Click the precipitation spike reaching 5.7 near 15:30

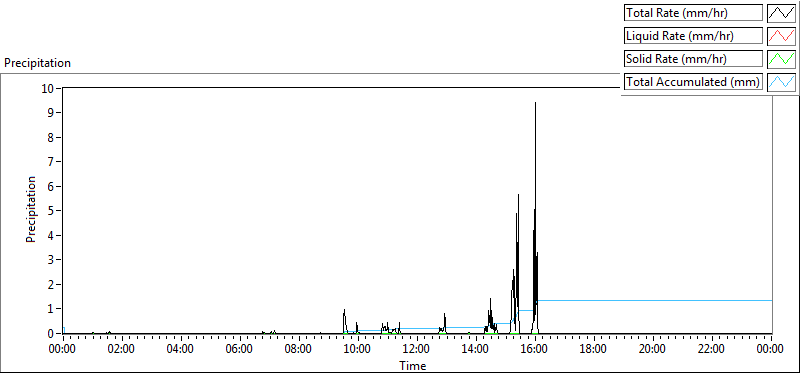point(518,195)
